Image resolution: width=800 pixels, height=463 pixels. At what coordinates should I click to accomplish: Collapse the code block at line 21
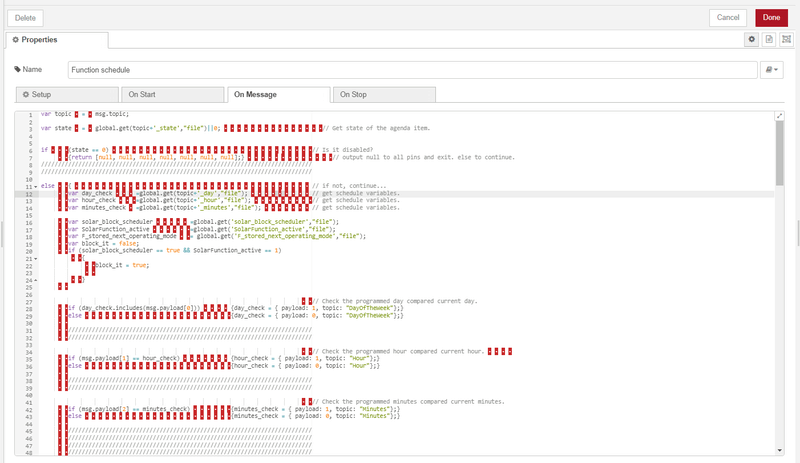coord(35,259)
